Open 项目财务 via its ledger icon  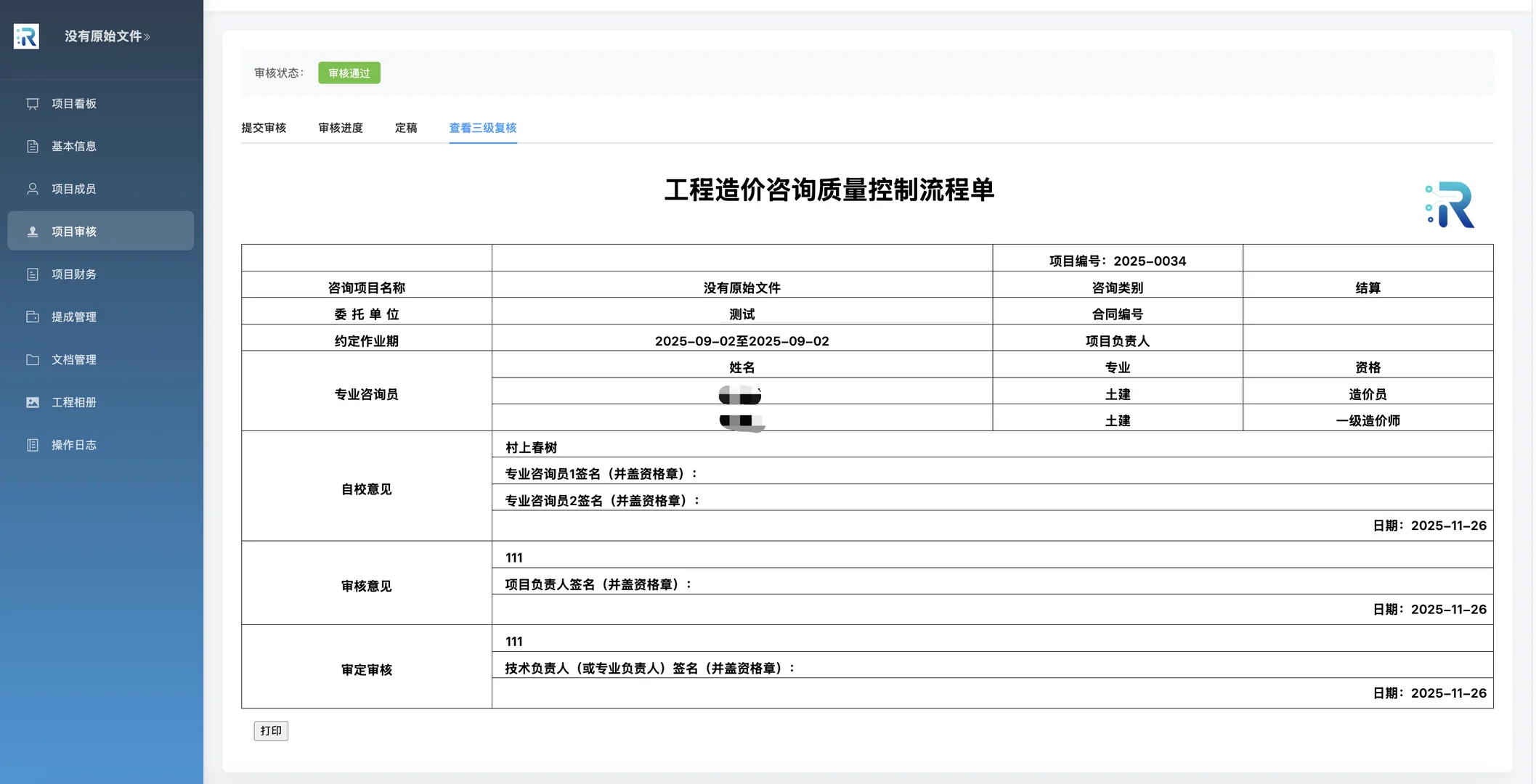pos(31,274)
